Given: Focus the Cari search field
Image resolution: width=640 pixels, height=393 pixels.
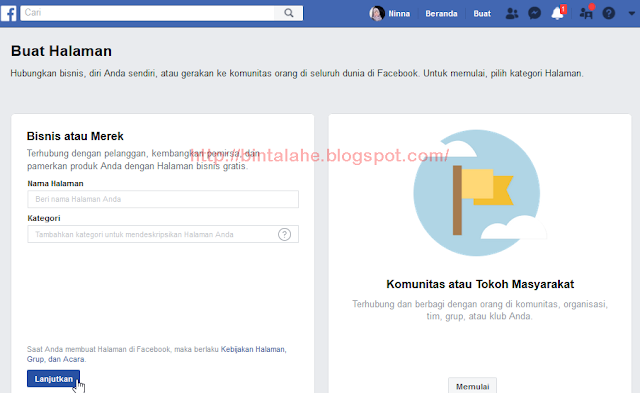Looking at the screenshot, I should click(x=147, y=13).
